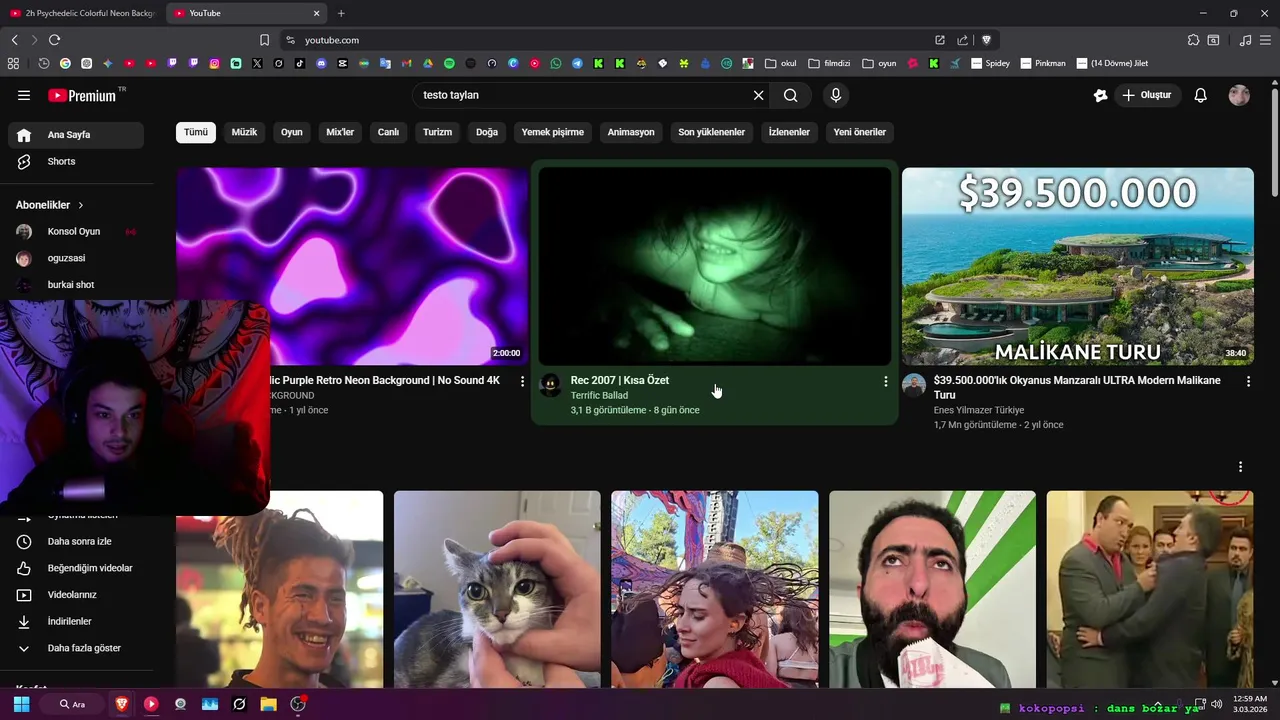Open the notifications bell
1280x720 pixels.
[x=1201, y=95]
